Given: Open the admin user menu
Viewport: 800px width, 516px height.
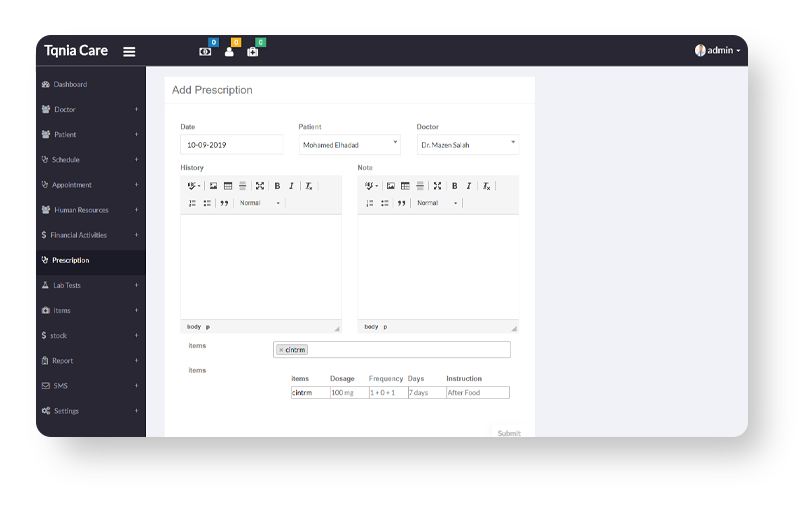Looking at the screenshot, I should (x=718, y=51).
